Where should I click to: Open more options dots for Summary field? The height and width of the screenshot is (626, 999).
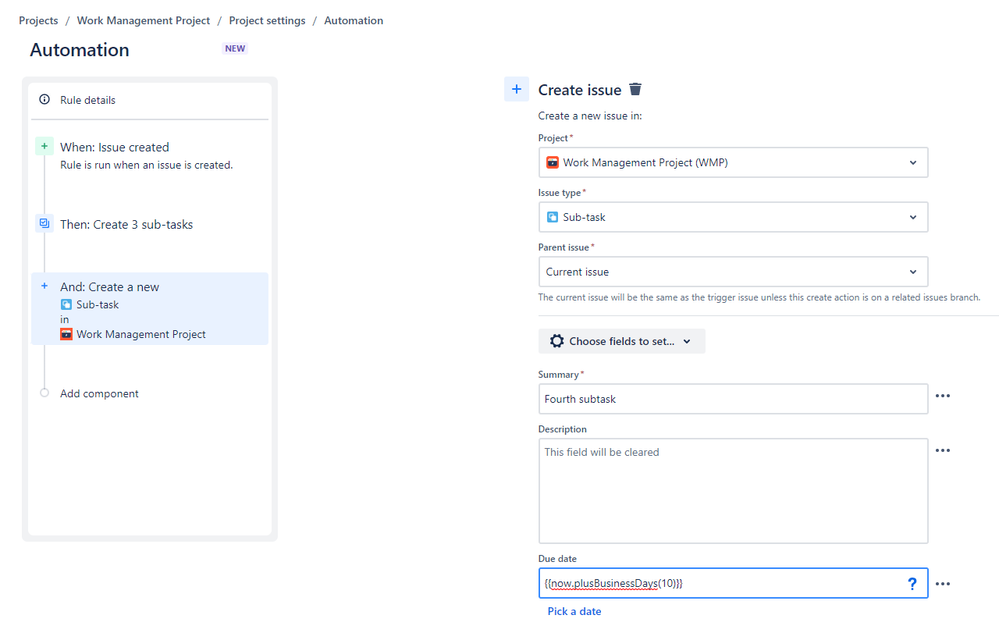point(943,396)
